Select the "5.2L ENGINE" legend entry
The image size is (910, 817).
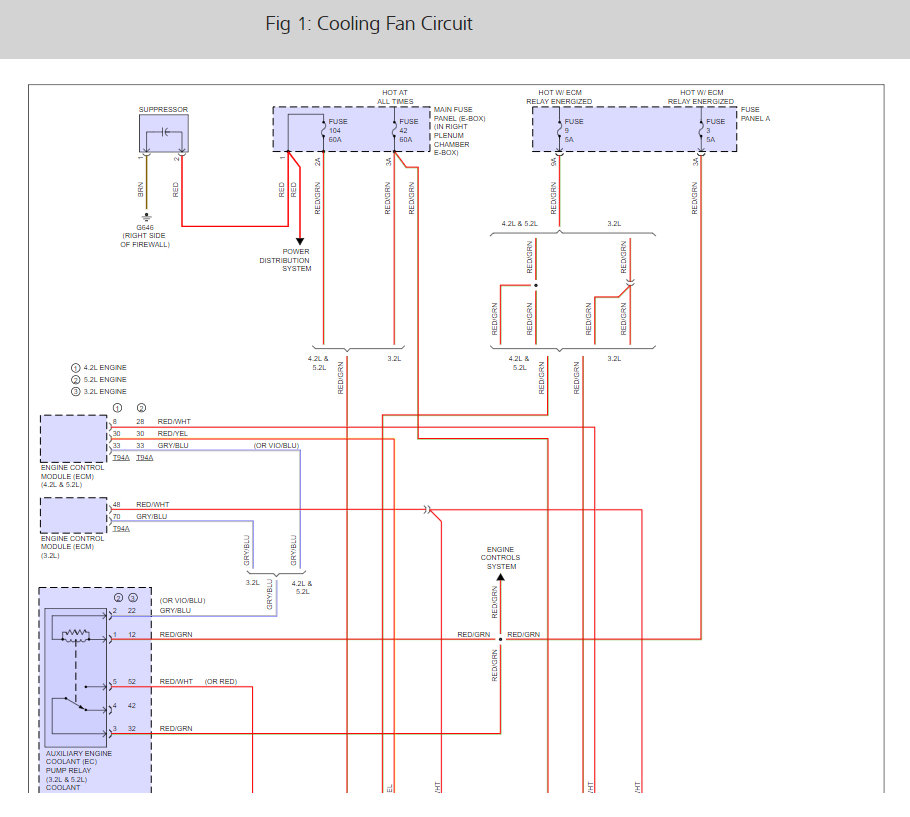(99, 379)
